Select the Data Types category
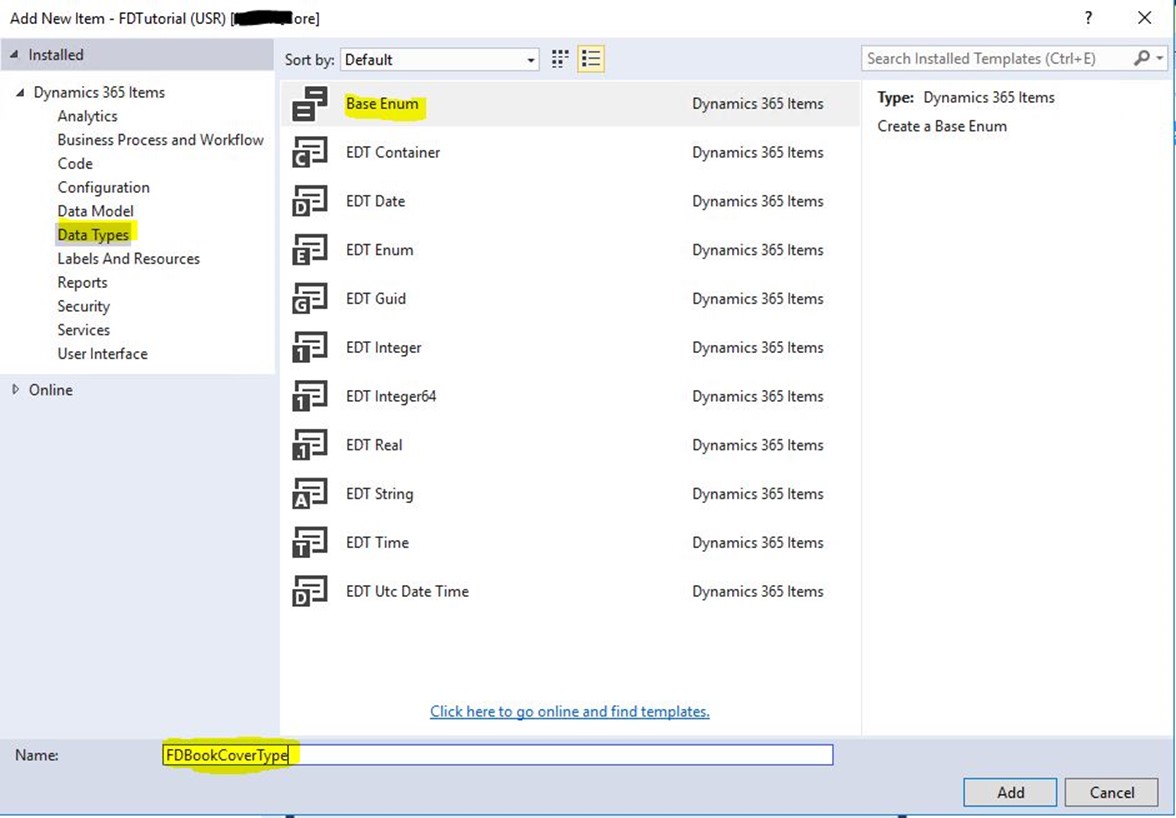 tap(93, 235)
